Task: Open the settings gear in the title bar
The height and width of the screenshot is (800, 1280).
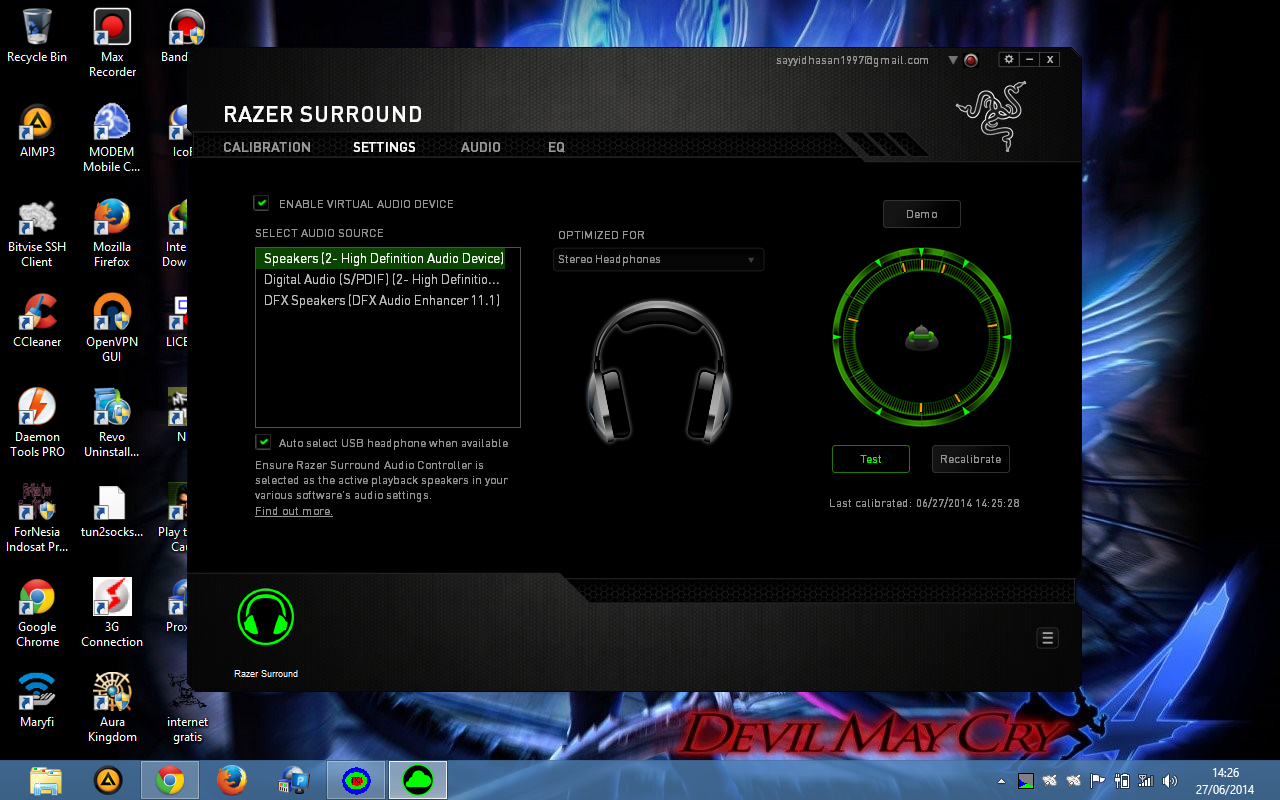Action: (1008, 59)
